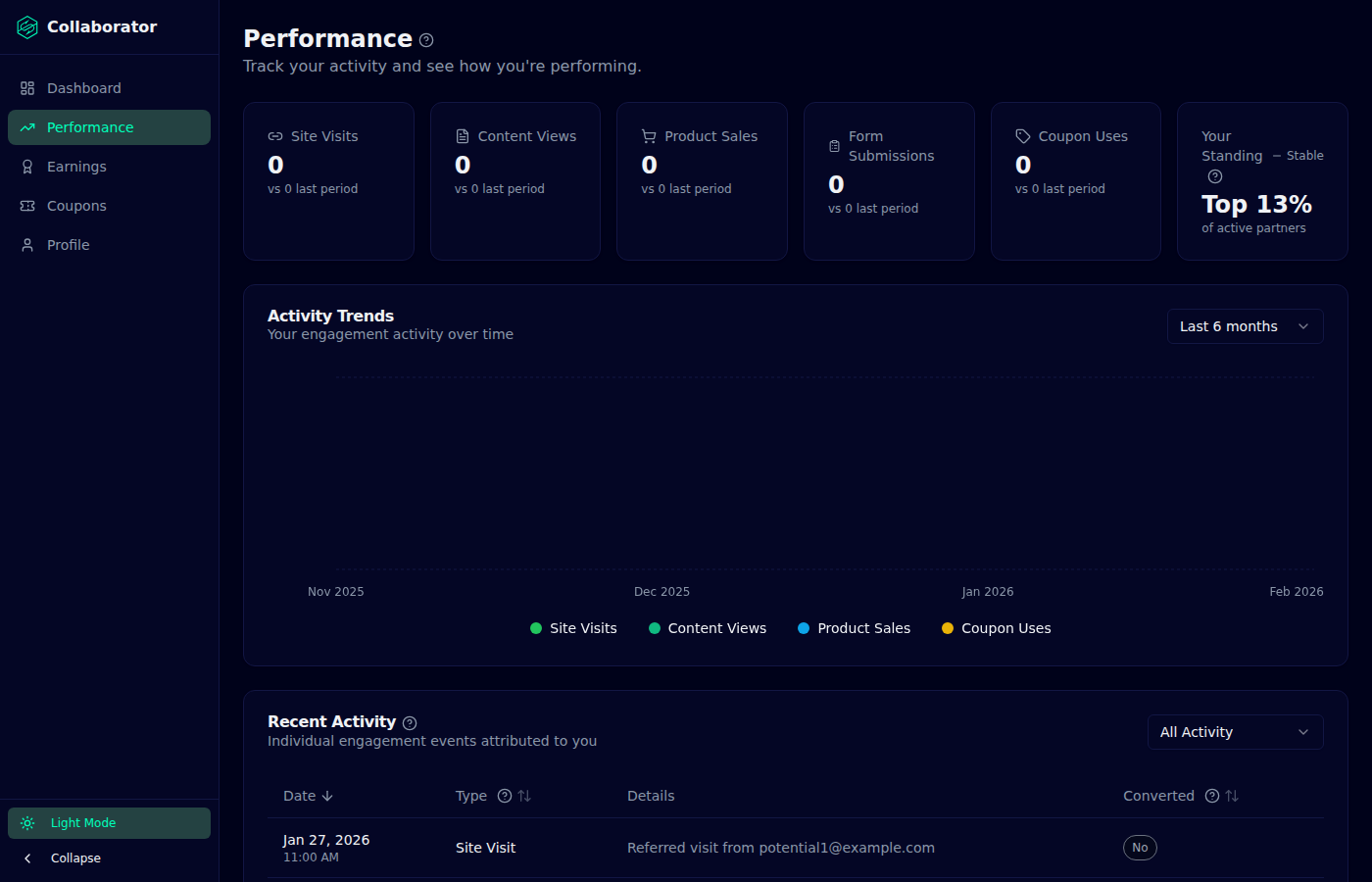Click the Details column header

(x=651, y=796)
